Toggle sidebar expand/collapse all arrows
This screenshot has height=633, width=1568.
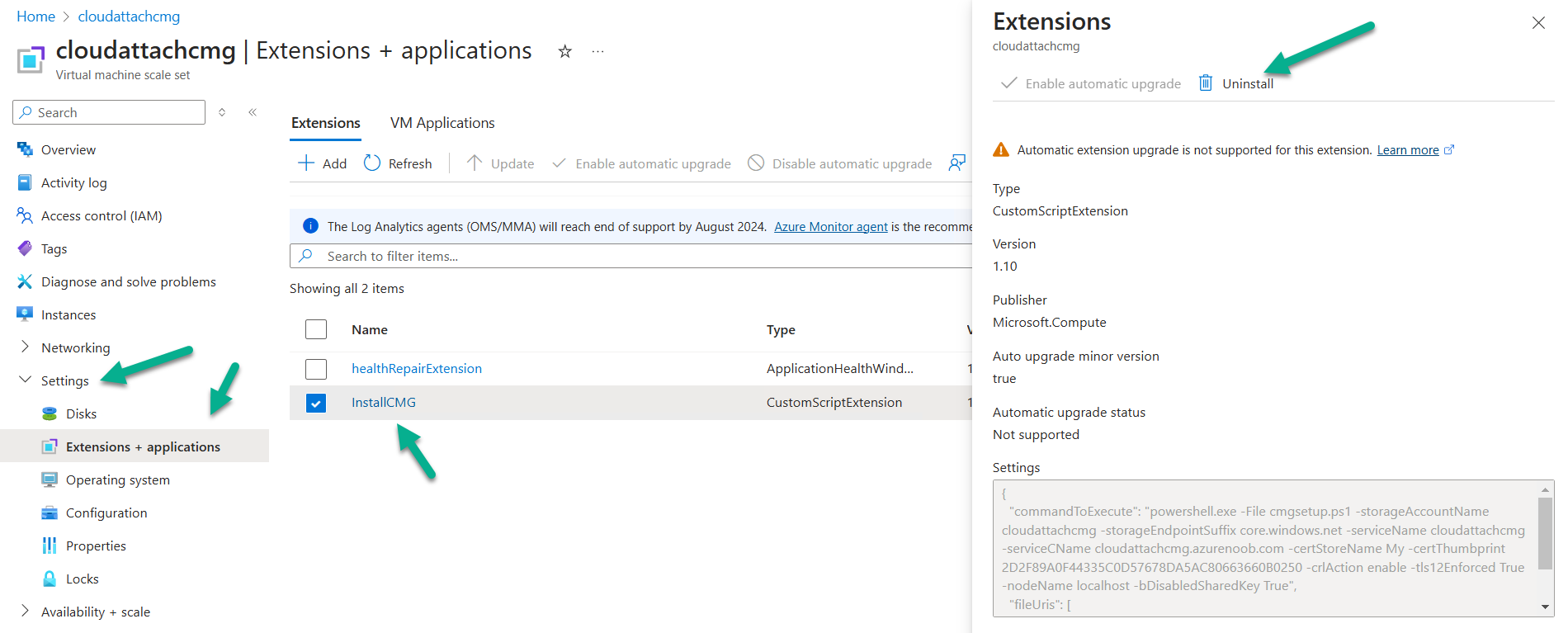[222, 112]
